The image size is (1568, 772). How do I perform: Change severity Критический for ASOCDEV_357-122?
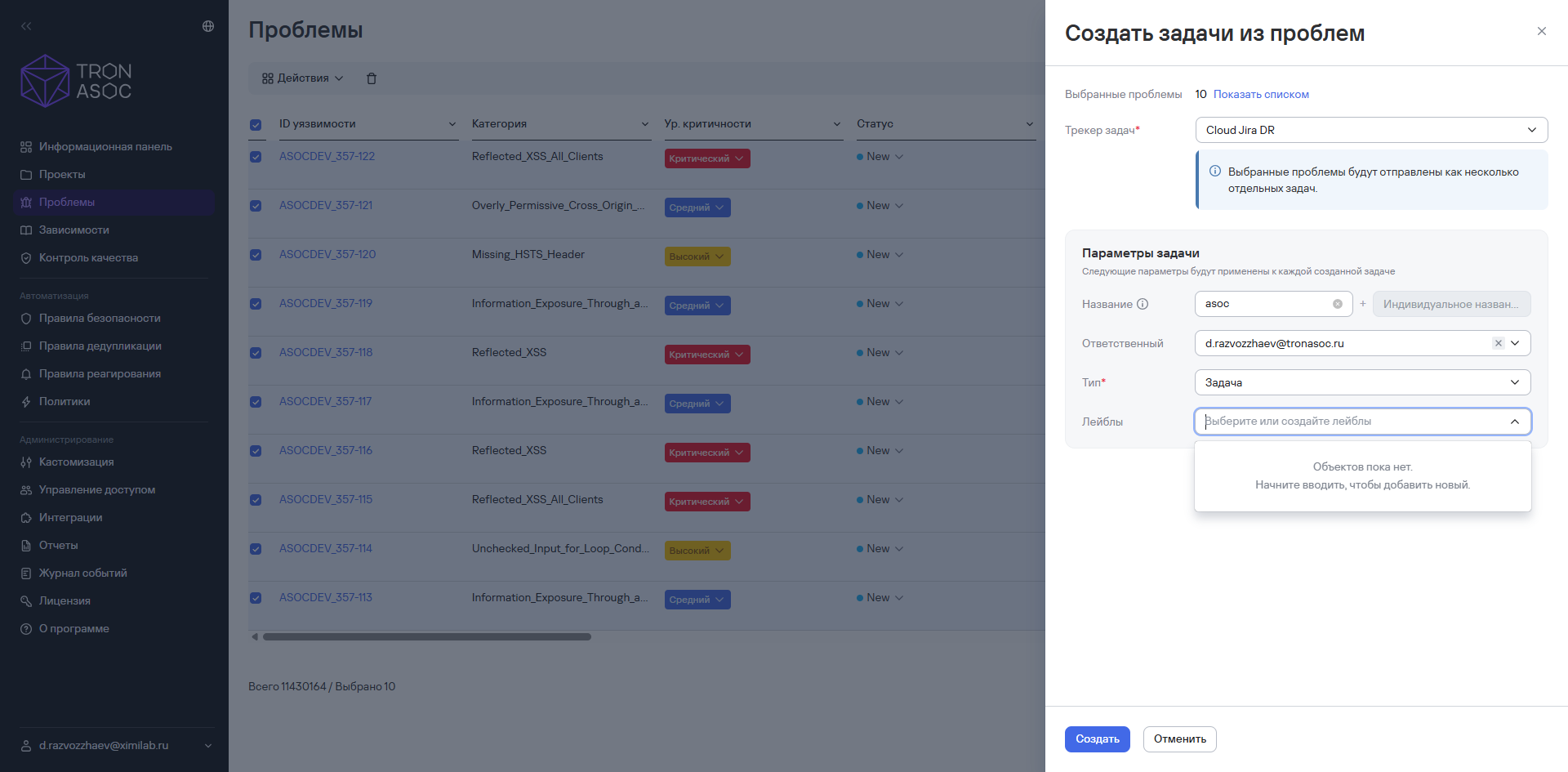(x=707, y=158)
